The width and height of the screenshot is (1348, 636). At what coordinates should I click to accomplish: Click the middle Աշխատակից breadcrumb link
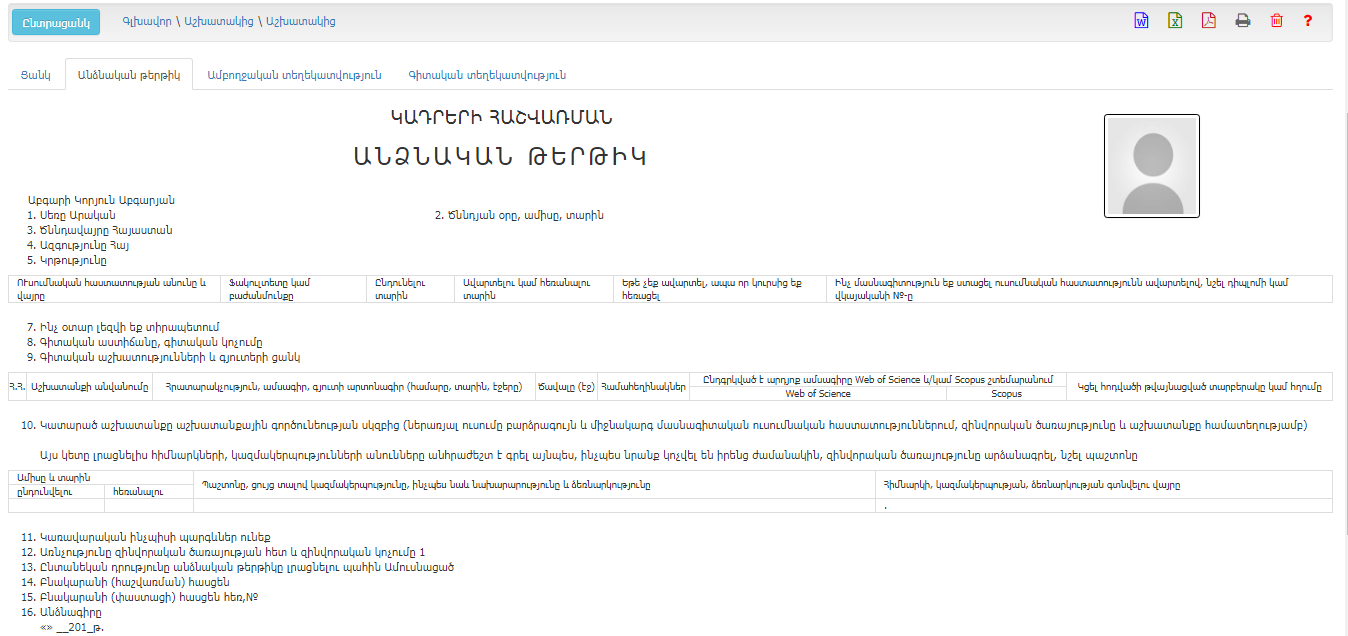point(217,21)
